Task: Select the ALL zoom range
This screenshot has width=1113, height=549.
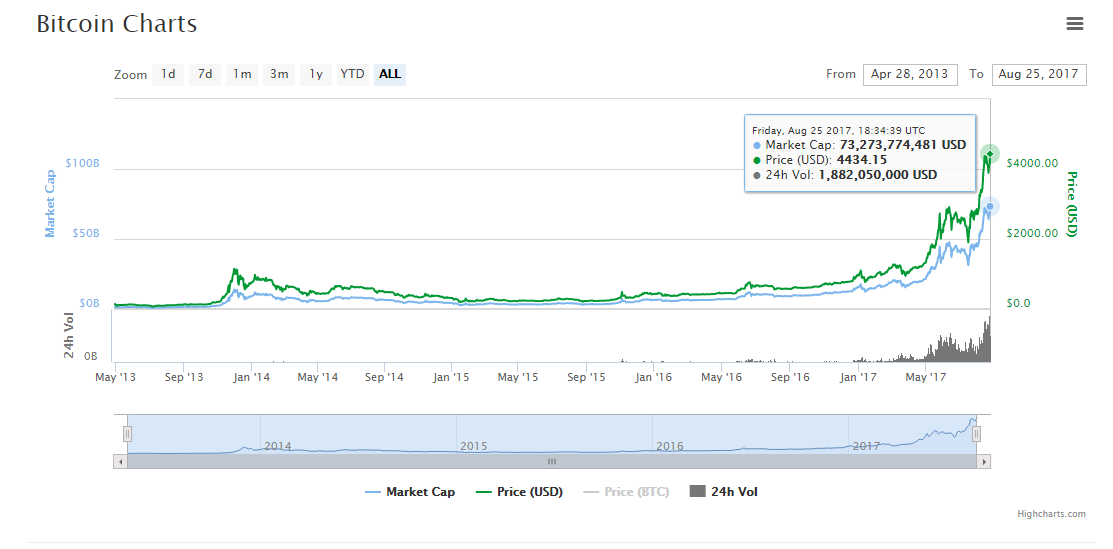Action: tap(390, 74)
